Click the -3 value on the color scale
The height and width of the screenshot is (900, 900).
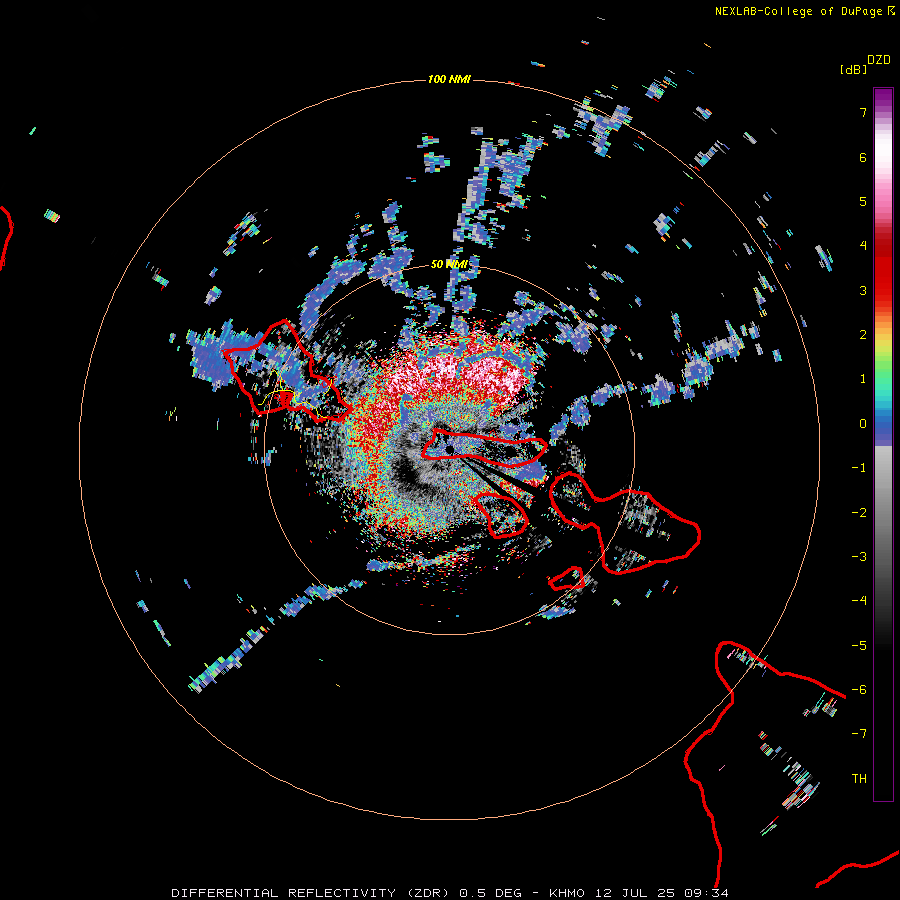859,557
